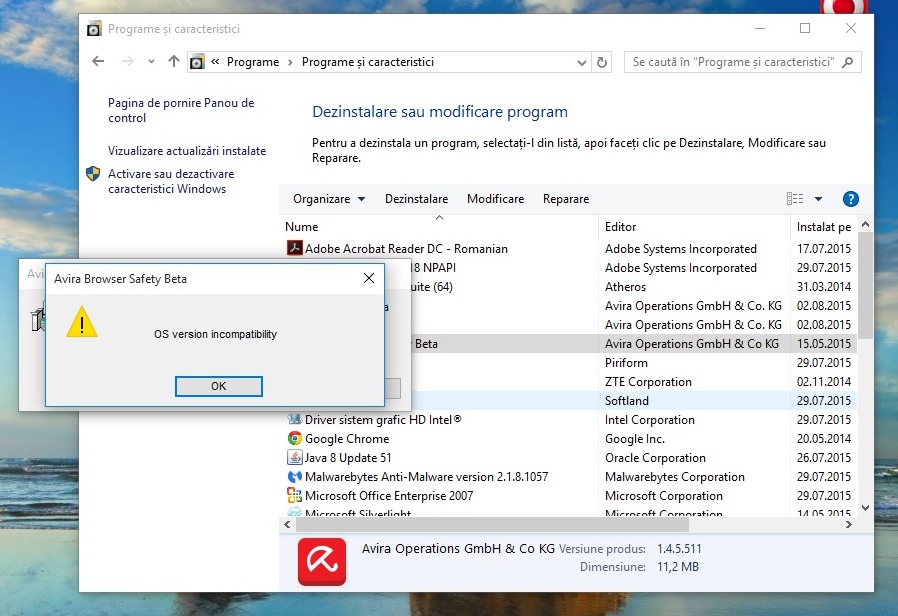Viewport: 898px width, 616px height.
Task: Click the Google Inc. editor cell
Action: tap(635, 439)
